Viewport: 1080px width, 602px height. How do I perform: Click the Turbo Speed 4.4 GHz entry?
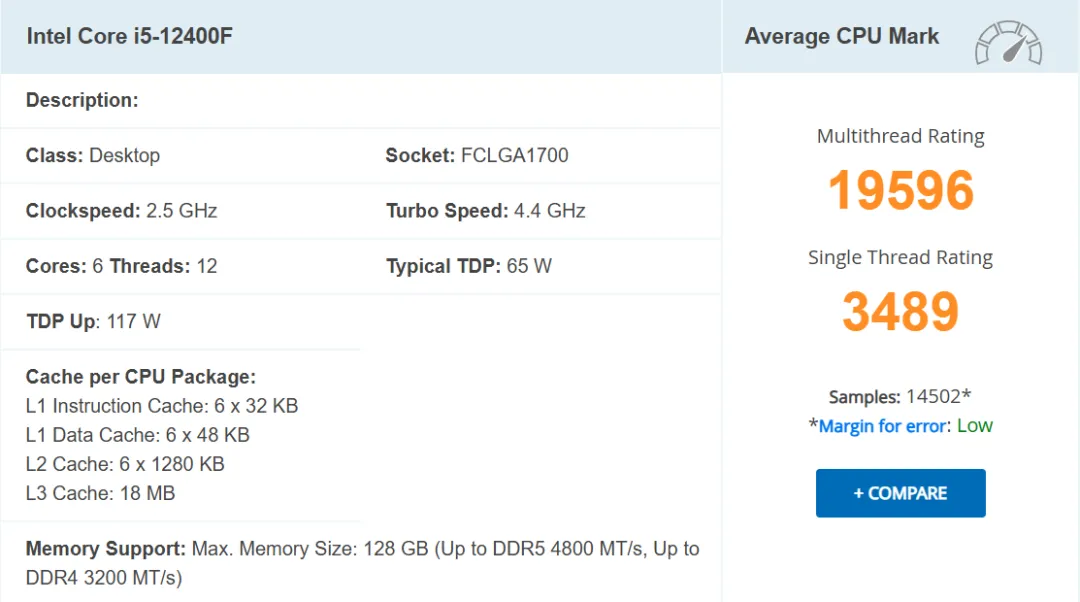[x=485, y=211]
